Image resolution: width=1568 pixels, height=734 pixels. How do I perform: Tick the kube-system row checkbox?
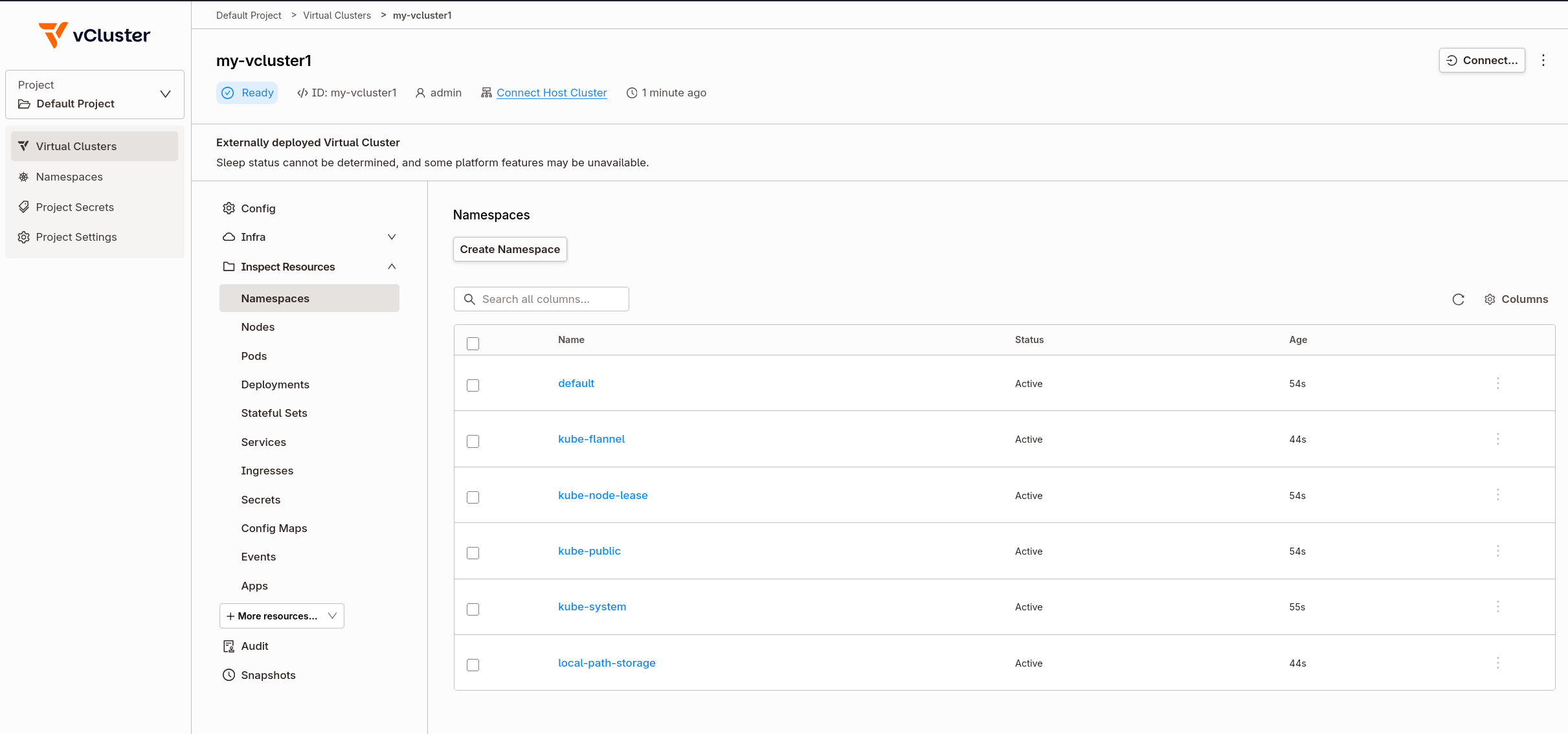473,609
